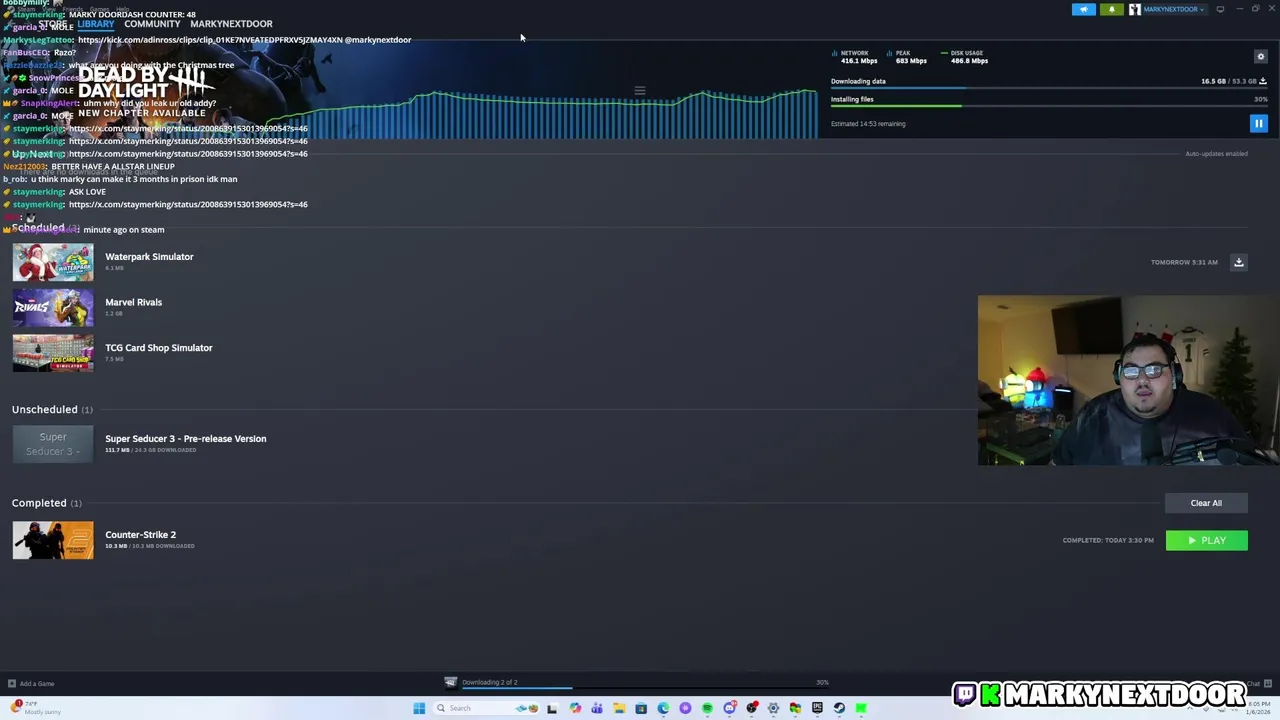The height and width of the screenshot is (720, 1280).
Task: Open the MARKYNEXTDOOR profile tab
Action: pos(231,24)
